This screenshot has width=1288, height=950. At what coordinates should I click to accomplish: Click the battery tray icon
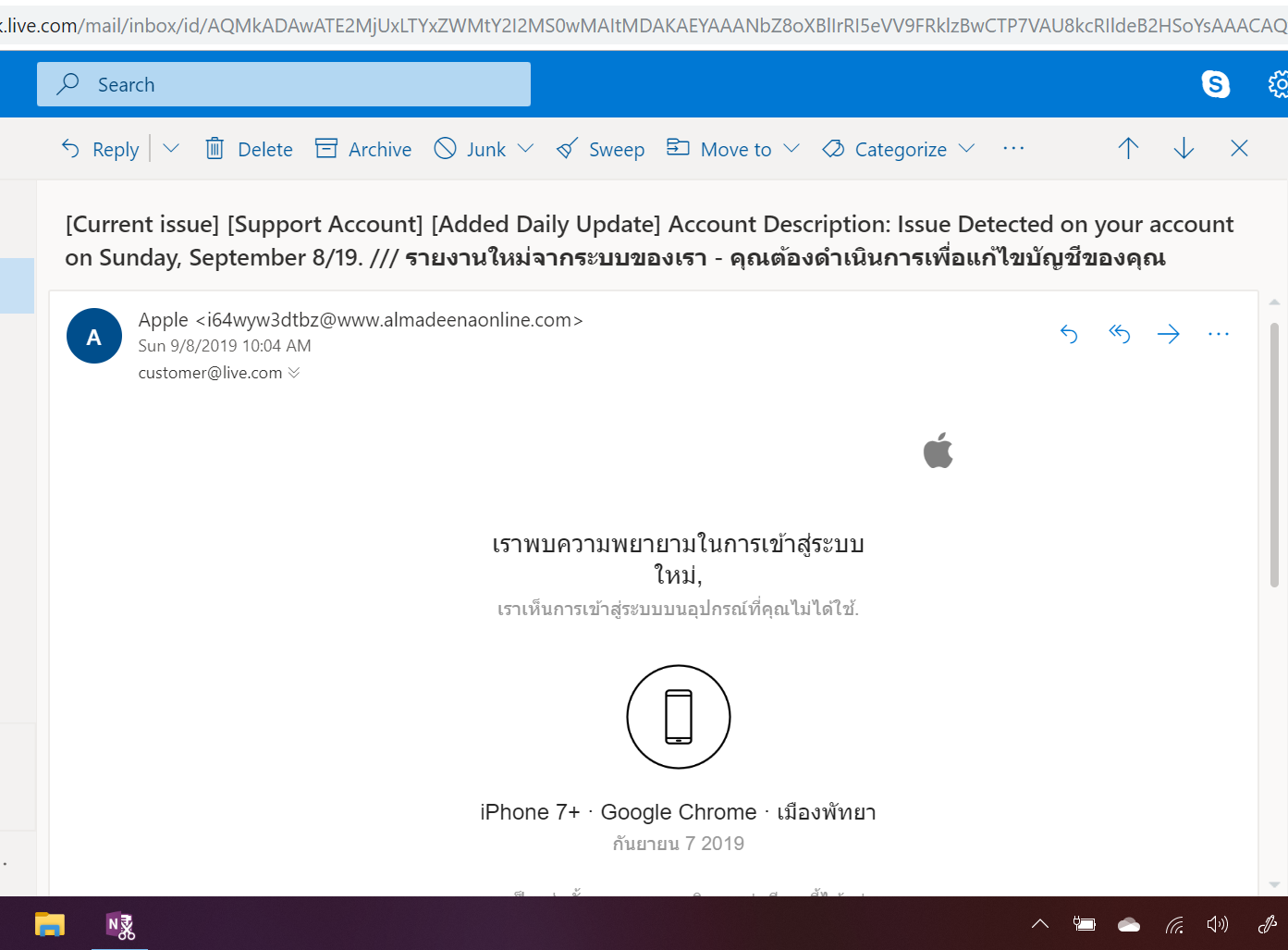(1084, 923)
